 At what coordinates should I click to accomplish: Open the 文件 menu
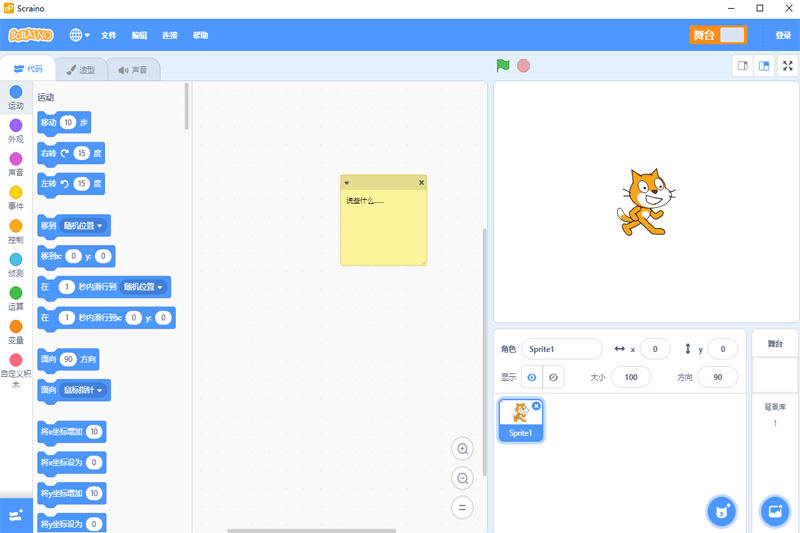pyautogui.click(x=108, y=35)
